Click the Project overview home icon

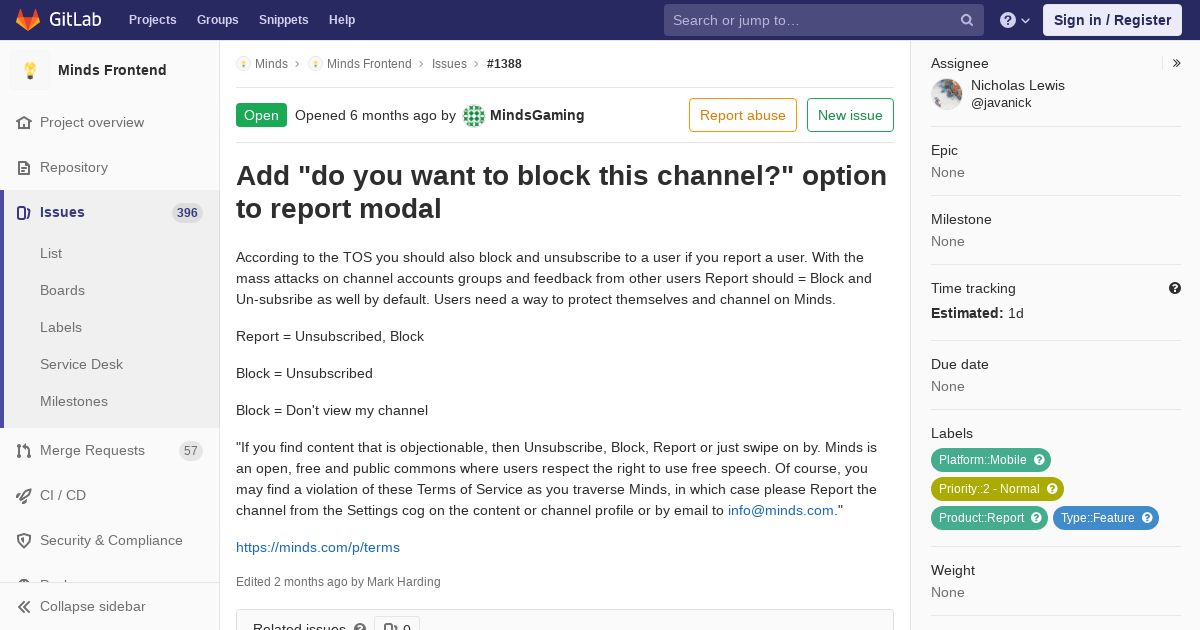pos(24,123)
